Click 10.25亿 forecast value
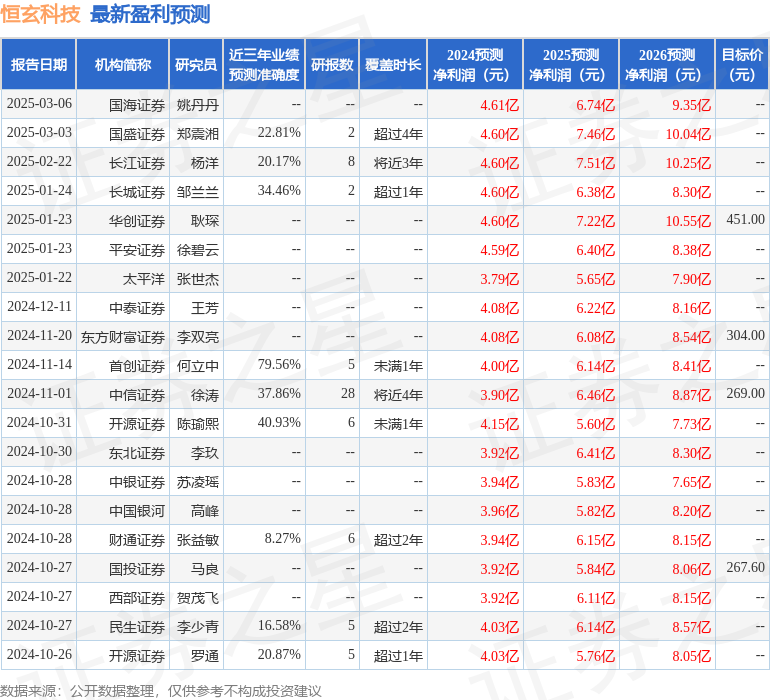Viewport: 770px width, 700px height. [688, 163]
